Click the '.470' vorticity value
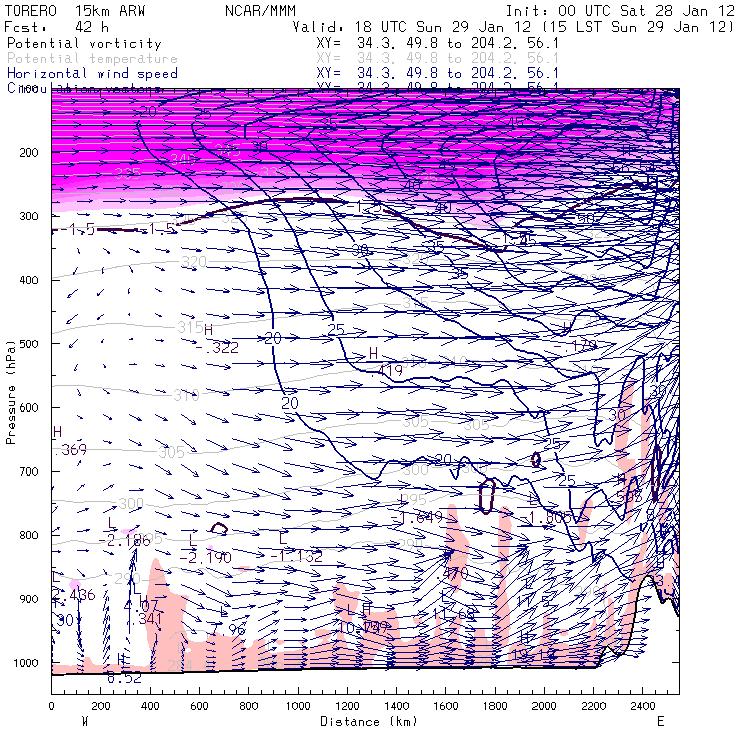 click(452, 573)
